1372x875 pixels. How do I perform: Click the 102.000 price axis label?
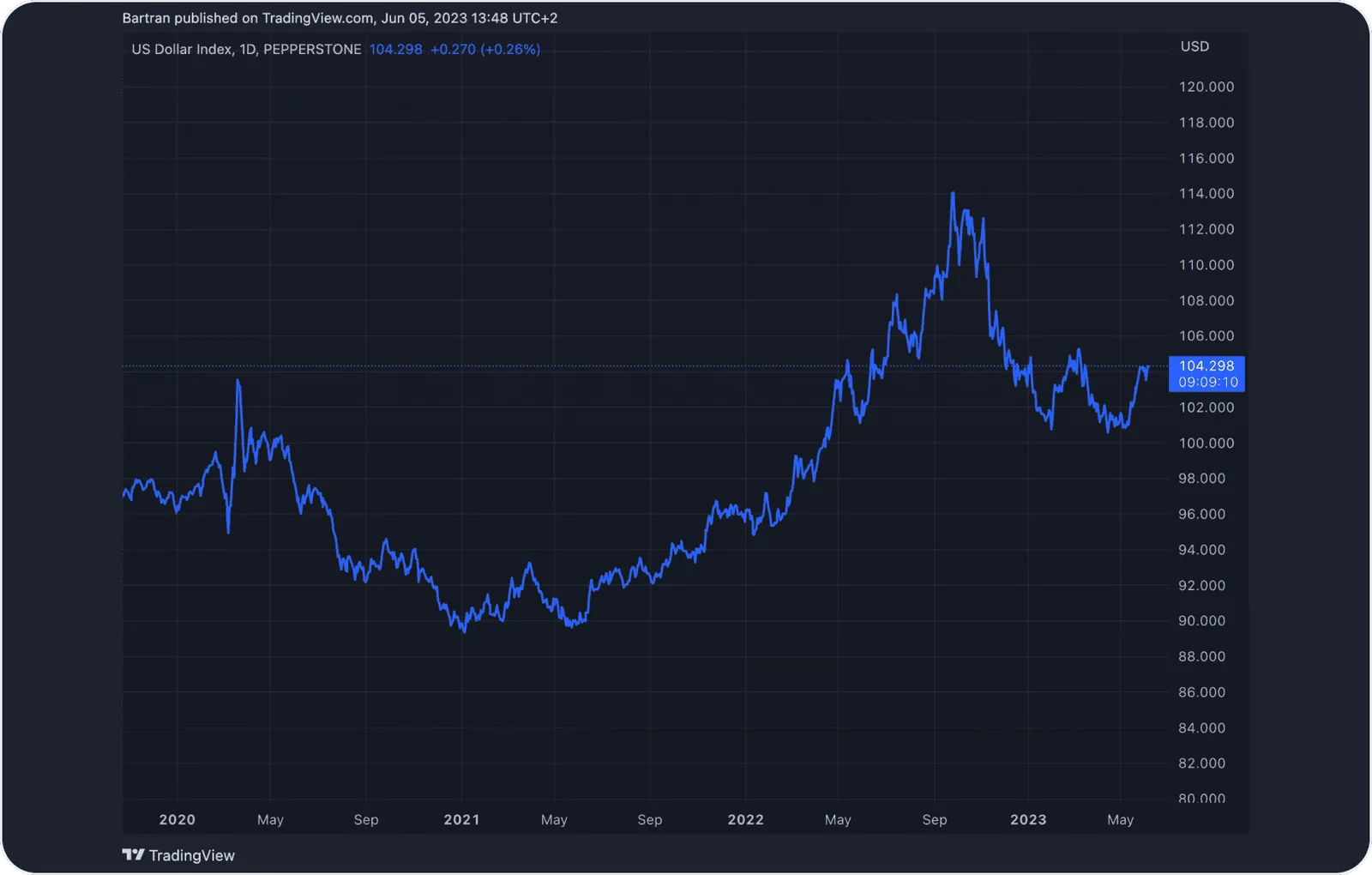(1207, 407)
